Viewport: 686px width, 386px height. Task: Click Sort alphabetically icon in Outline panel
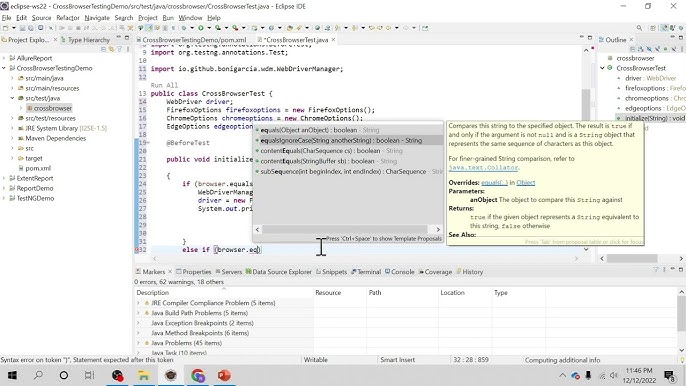[x=641, y=49]
